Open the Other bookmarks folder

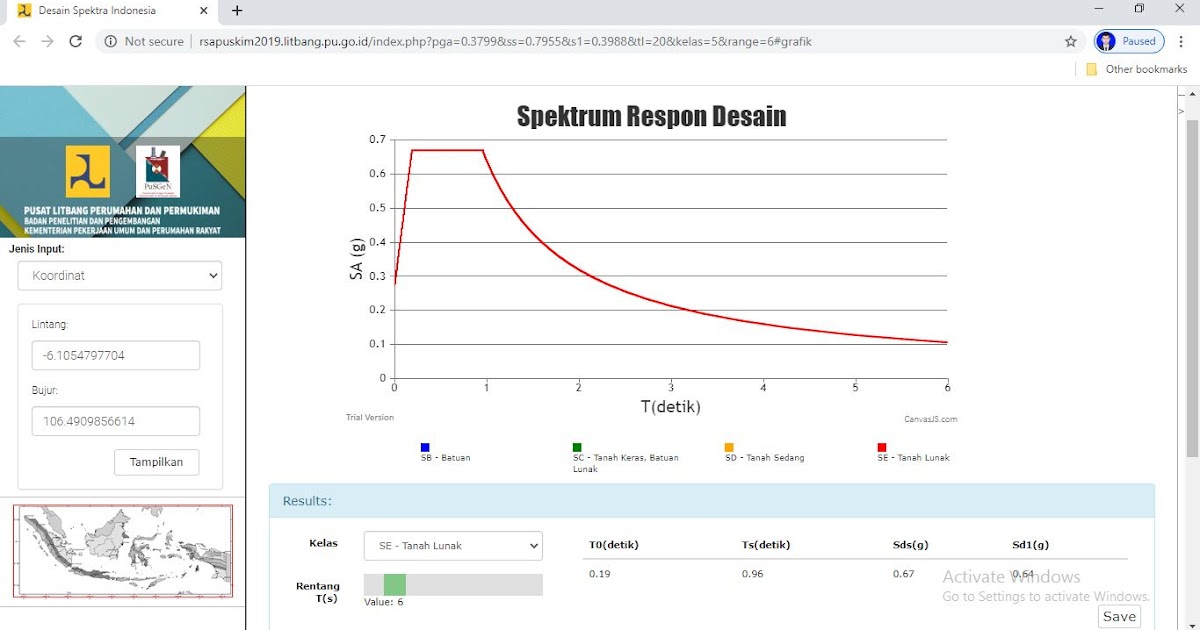click(1136, 69)
